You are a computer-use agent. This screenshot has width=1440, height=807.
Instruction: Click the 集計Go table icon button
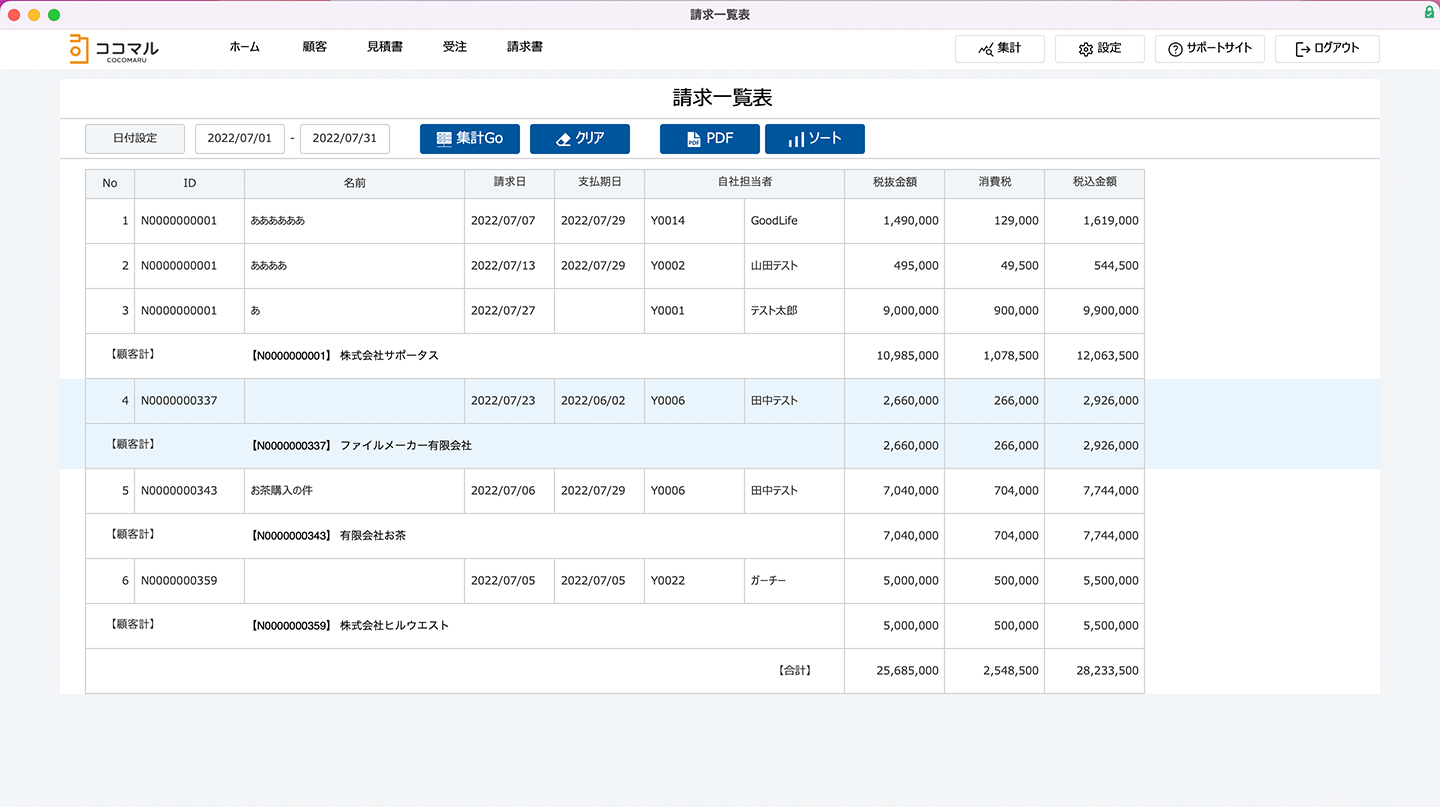[x=470, y=139]
